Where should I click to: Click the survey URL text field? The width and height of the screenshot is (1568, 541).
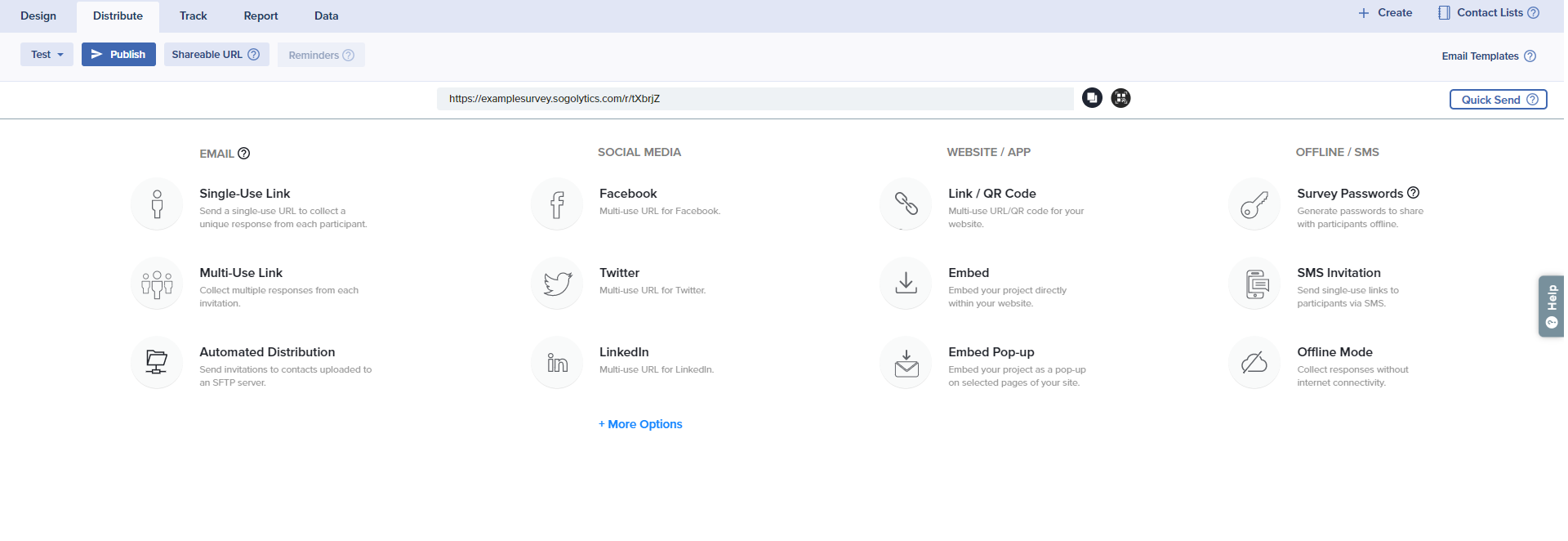click(x=755, y=99)
